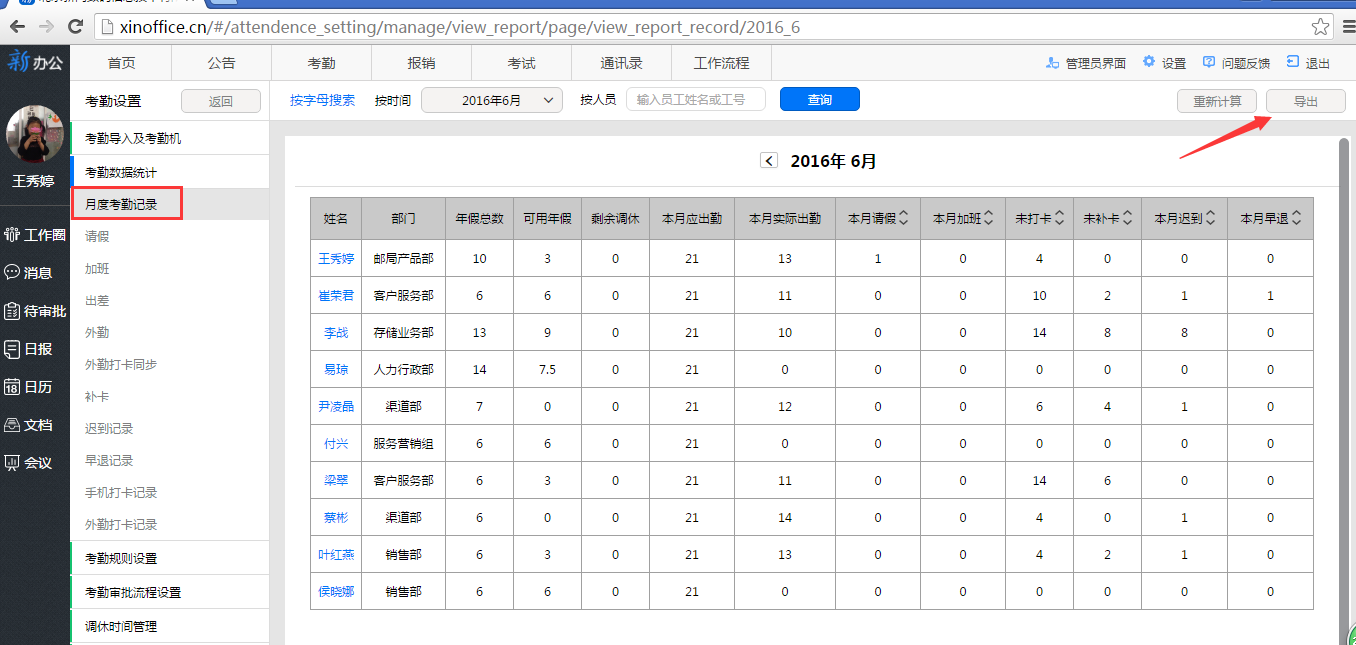This screenshot has width=1356, height=645.
Task: Open 日历 in left sidebar
Action: [x=29, y=387]
